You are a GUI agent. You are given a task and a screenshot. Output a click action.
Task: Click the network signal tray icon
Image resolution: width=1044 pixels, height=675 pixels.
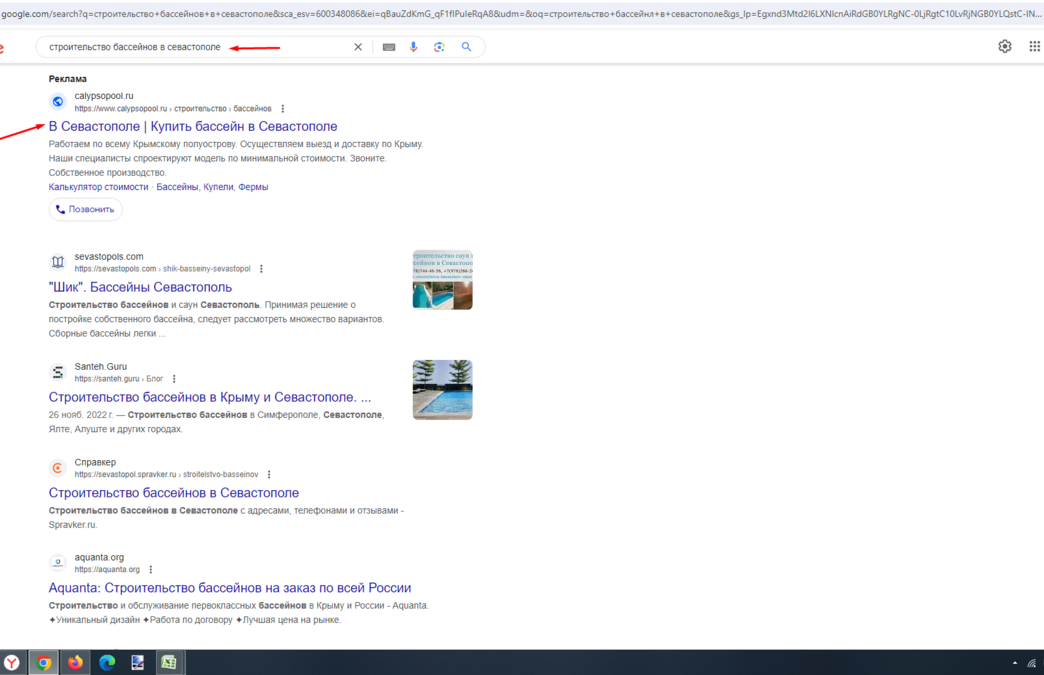1032,663
